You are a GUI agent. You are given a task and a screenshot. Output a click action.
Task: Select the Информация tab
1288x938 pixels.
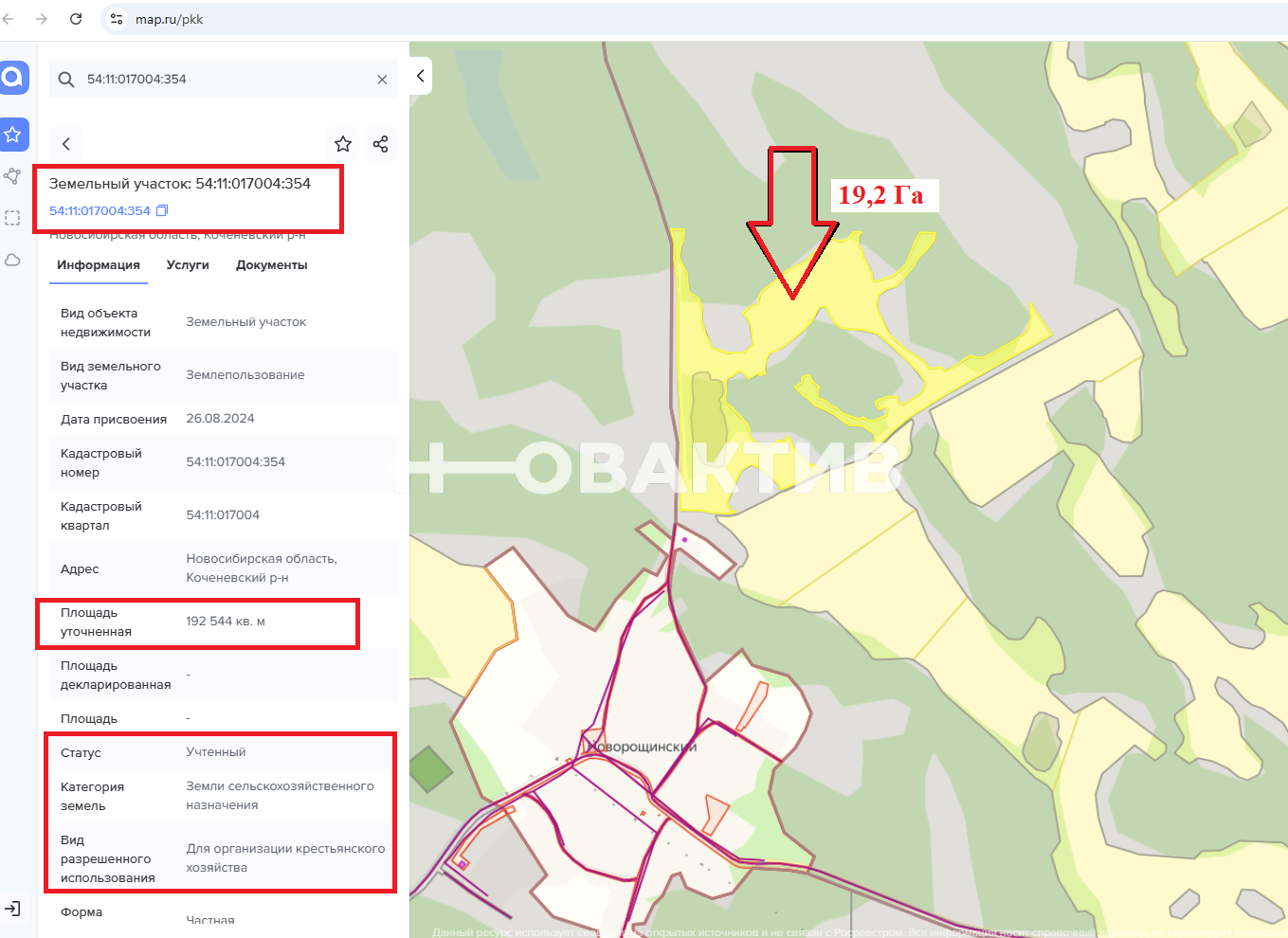coord(99,265)
